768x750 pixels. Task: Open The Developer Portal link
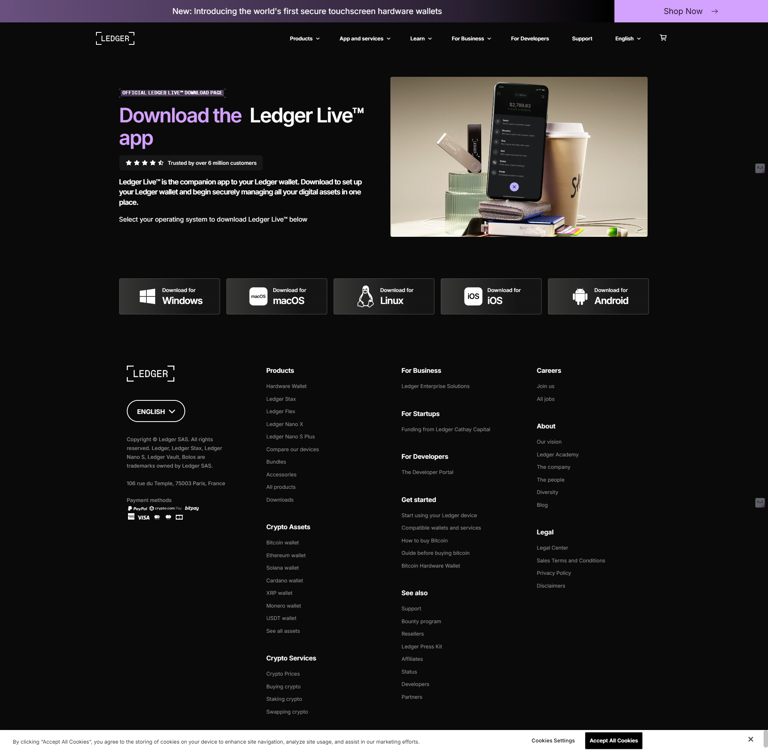pos(427,472)
